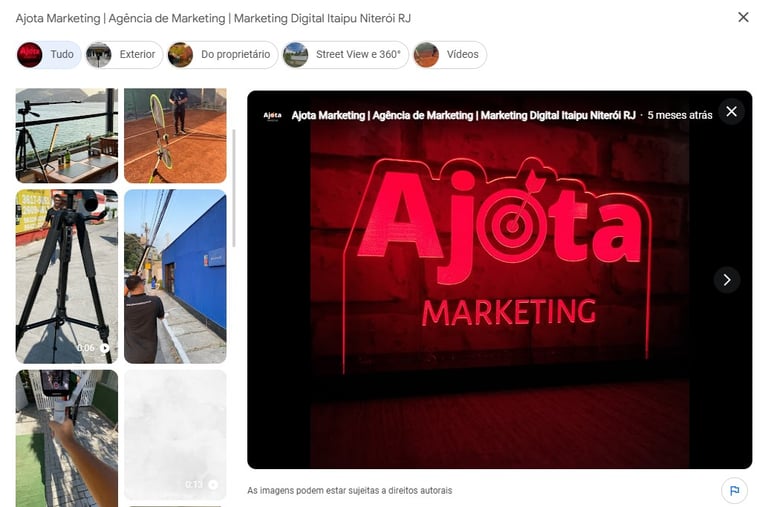The image size is (768, 507).
Task: Click the Ajota logo avatar in photo header
Action: [x=272, y=116]
